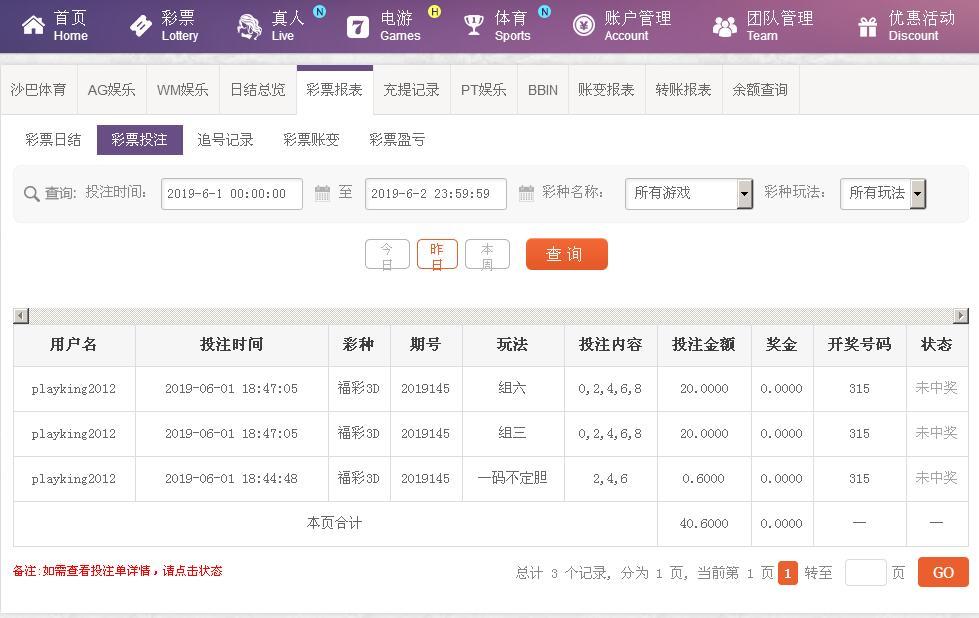
Task: Open the Discount gift icon
Action: (x=868, y=27)
